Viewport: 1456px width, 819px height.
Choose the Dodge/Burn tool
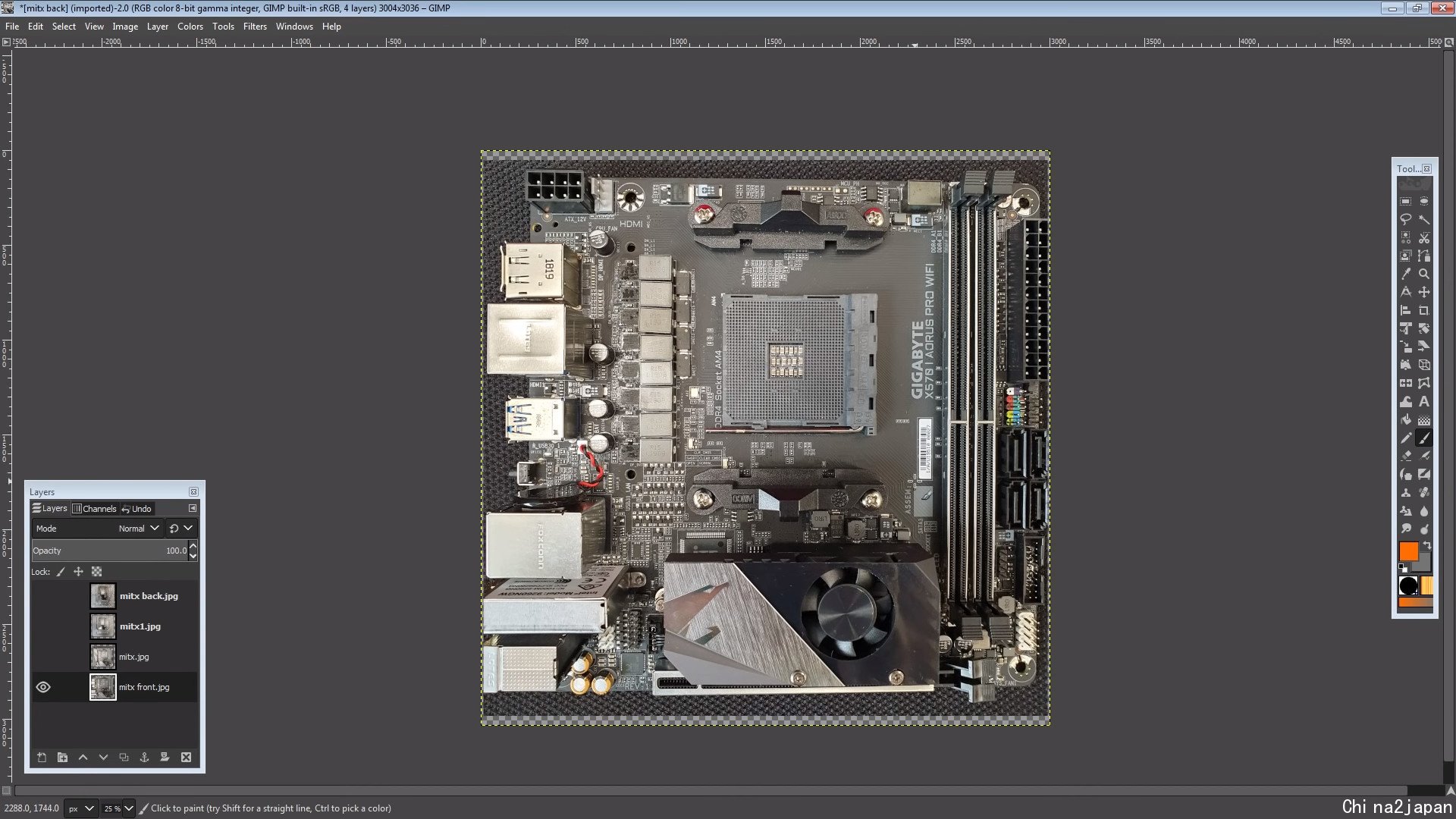coord(1424,529)
